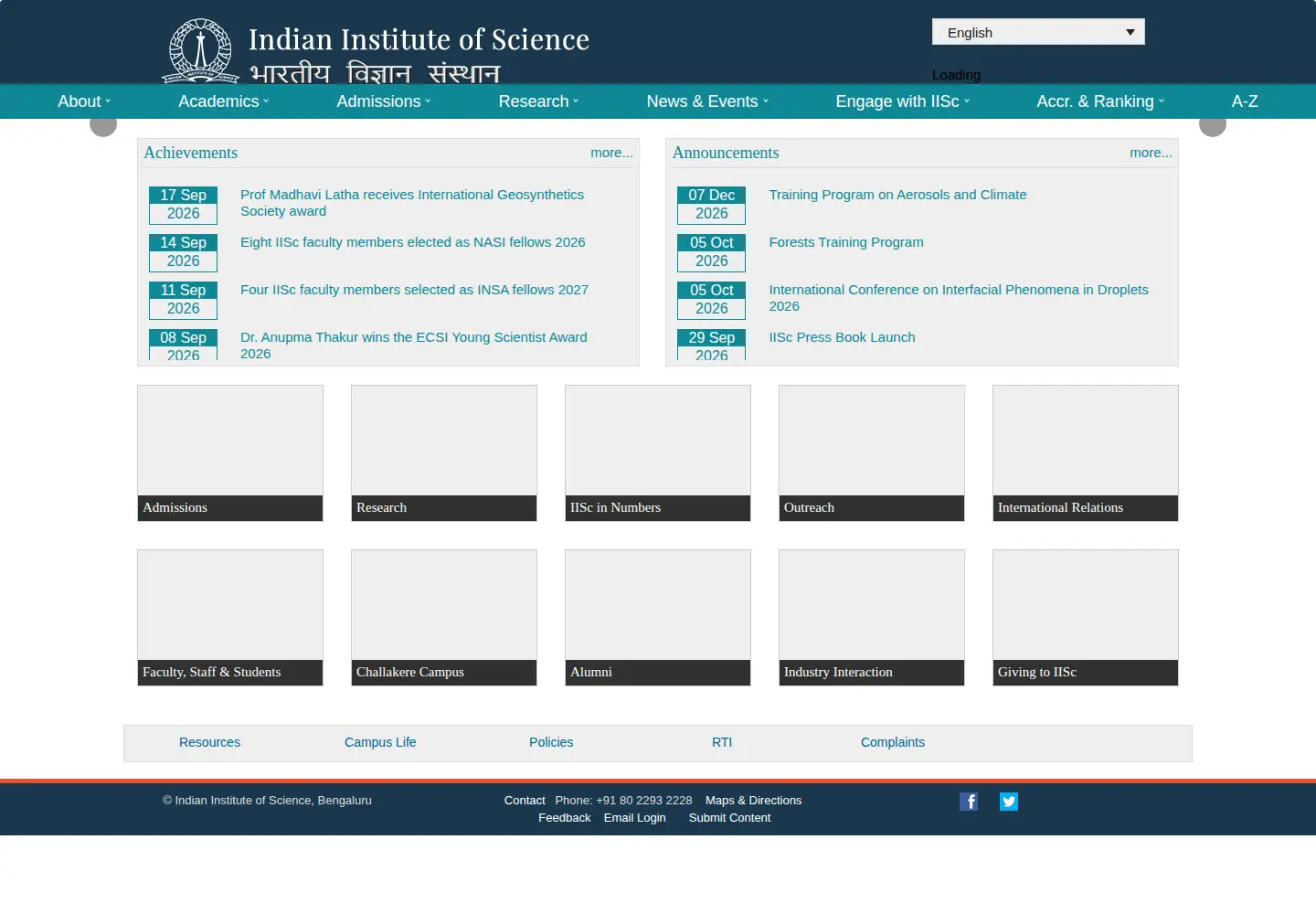Expand the Engage with IISc menu
The width and height of the screenshot is (1316, 914).
point(903,101)
